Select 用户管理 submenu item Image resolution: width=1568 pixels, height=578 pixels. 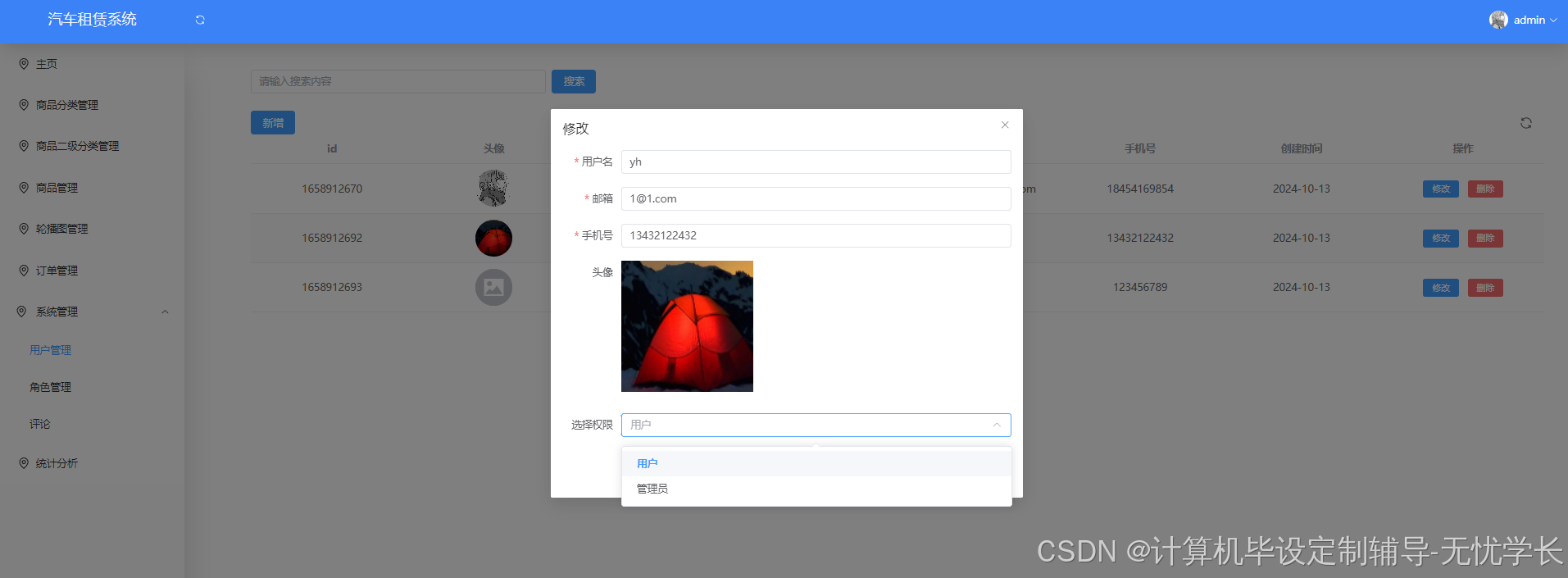tap(51, 350)
